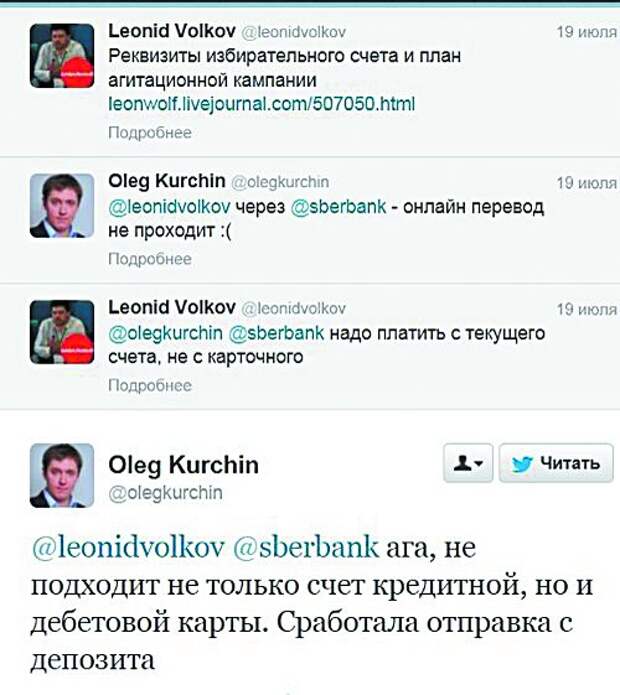Screen dimensions: 620x695
Task: Open Leonid Volkov's avatar in first tweet
Action: tap(62, 56)
